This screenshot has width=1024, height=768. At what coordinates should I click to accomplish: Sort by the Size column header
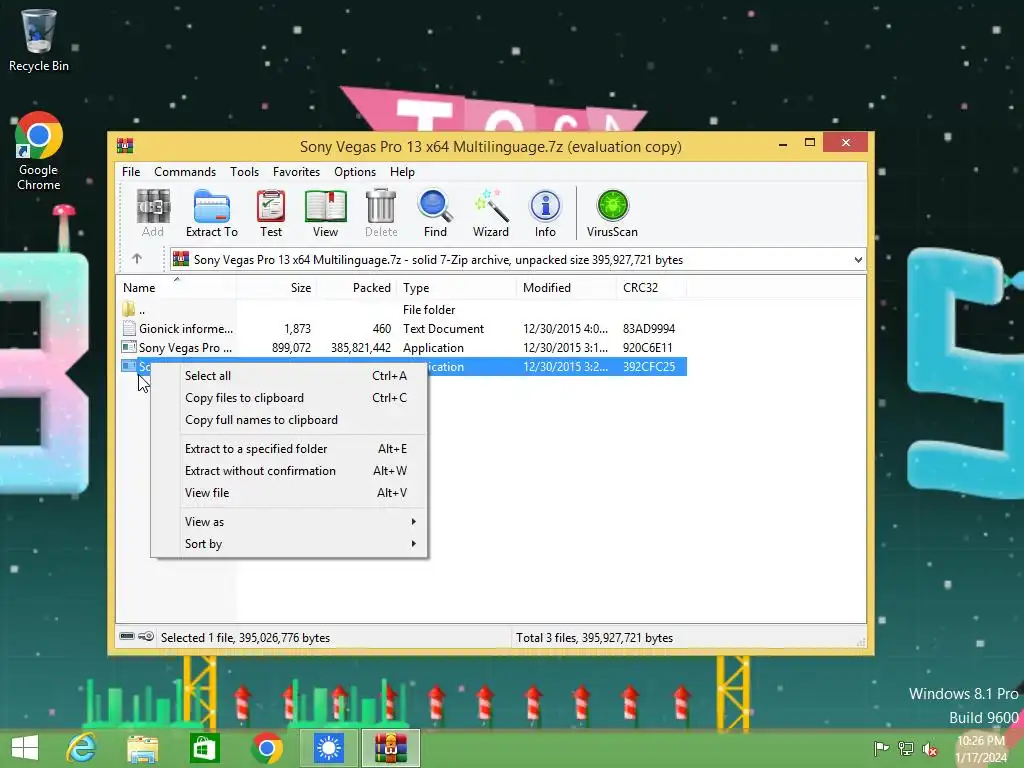point(276,287)
